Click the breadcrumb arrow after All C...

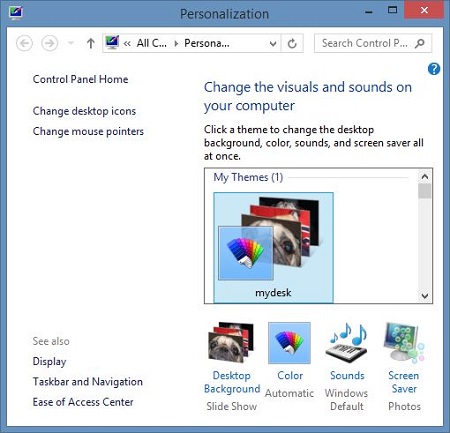176,43
